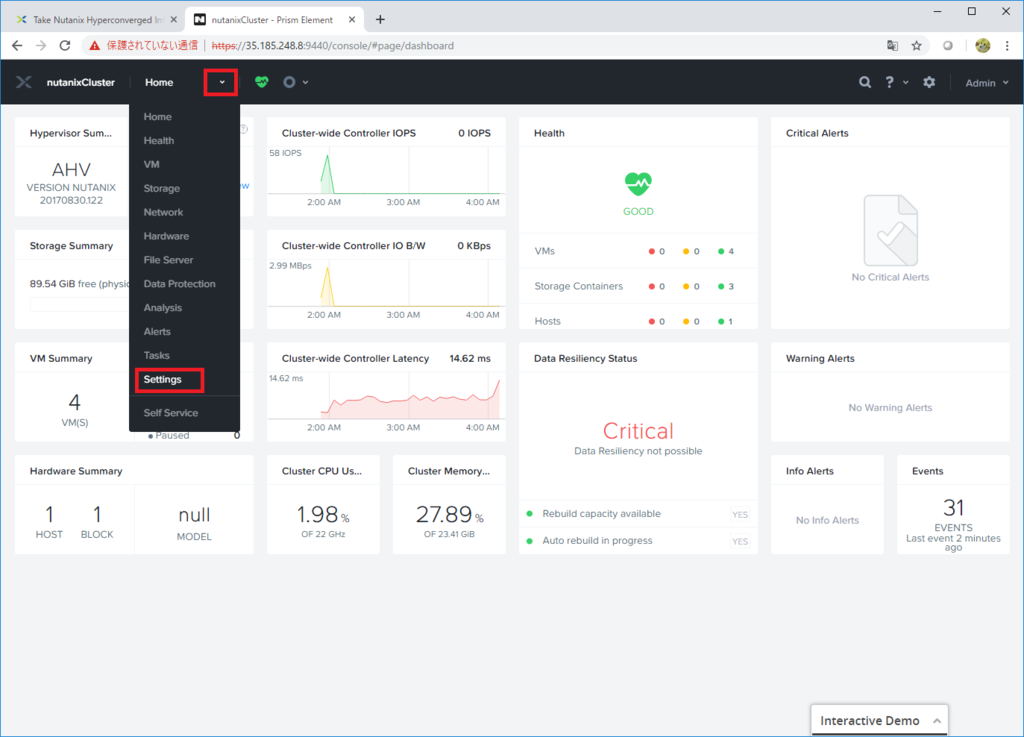This screenshot has width=1024, height=737.
Task: Select Analysis in the navigation menu
Action: (163, 307)
